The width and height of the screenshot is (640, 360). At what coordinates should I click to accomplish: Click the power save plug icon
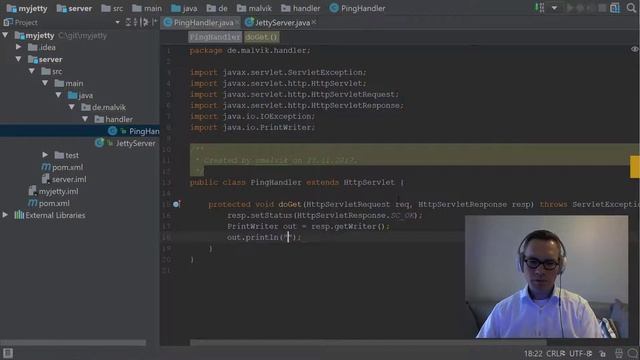click(x=619, y=353)
